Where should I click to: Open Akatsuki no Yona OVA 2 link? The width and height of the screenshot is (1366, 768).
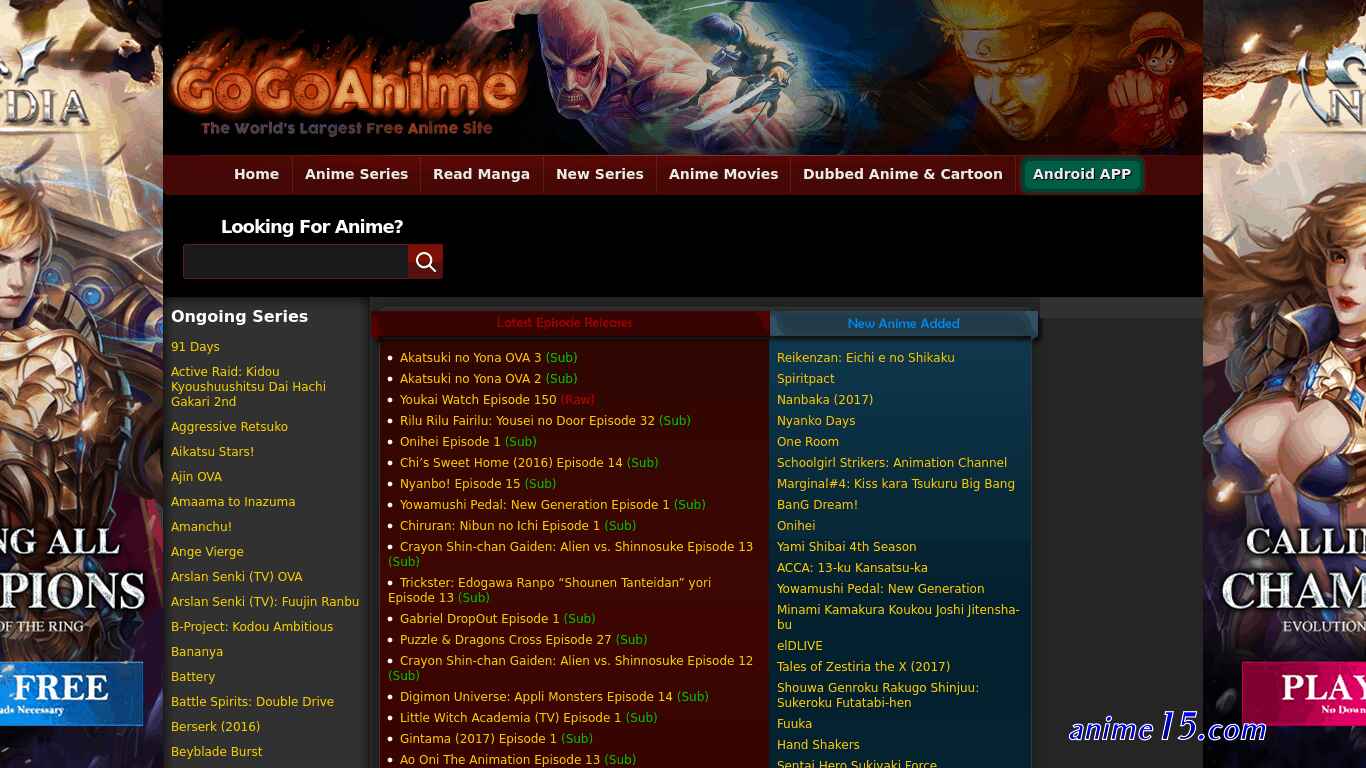[x=470, y=378]
